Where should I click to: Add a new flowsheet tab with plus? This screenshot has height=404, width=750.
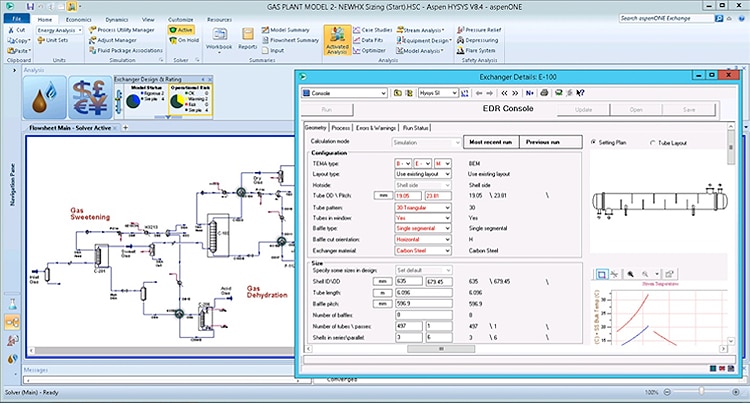click(x=125, y=128)
